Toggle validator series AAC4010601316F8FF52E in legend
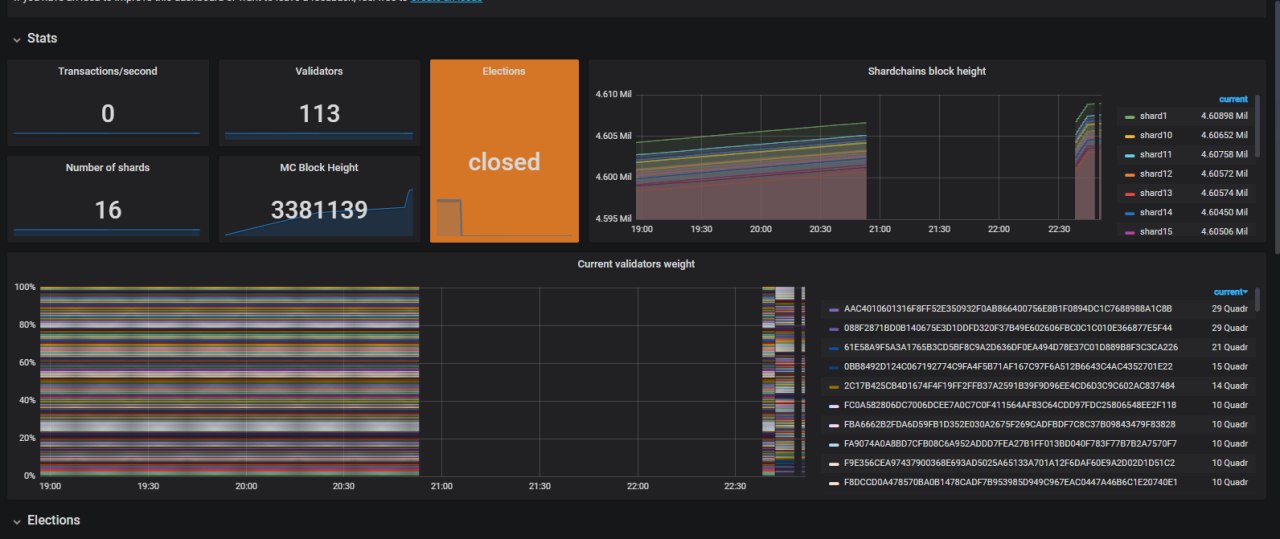1280x539 pixels. click(1008, 308)
